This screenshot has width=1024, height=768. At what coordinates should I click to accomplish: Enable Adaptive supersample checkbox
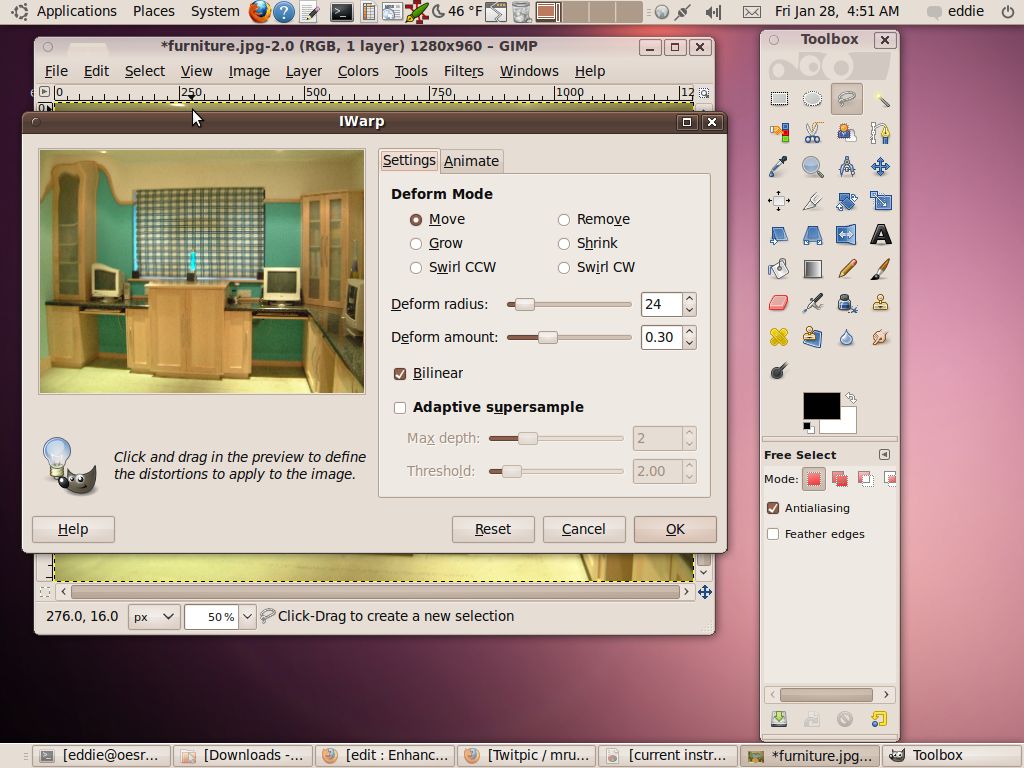tap(400, 408)
